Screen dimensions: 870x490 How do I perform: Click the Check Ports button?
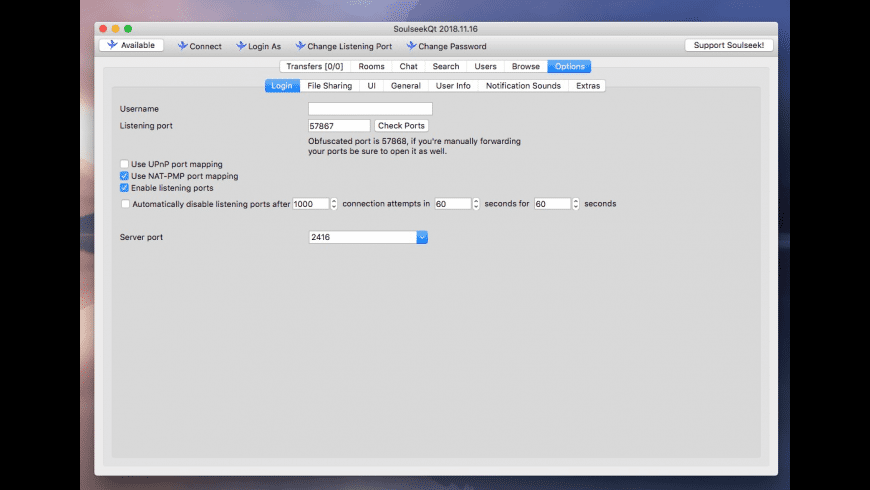[401, 126]
